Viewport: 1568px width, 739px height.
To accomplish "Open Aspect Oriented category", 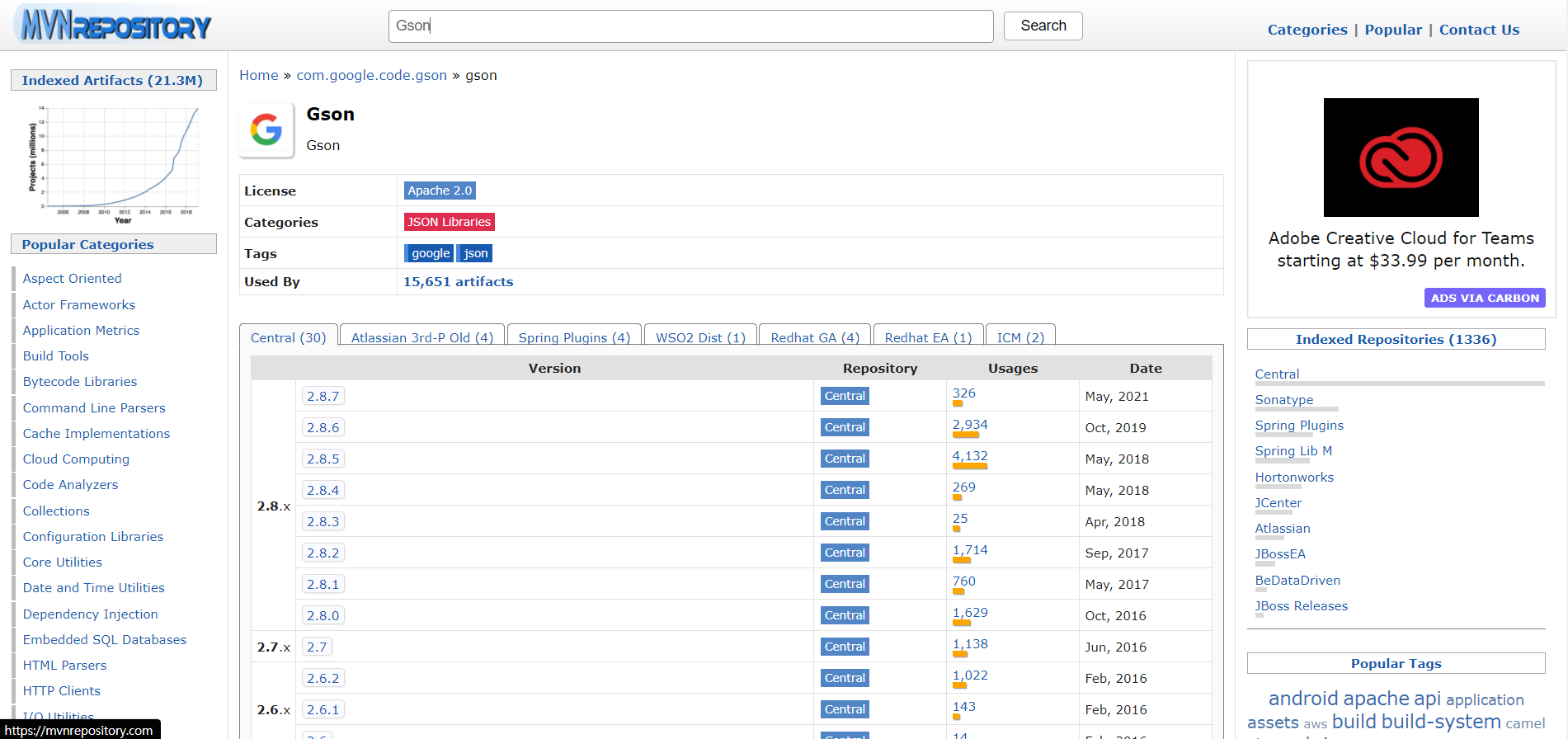I will [72, 279].
